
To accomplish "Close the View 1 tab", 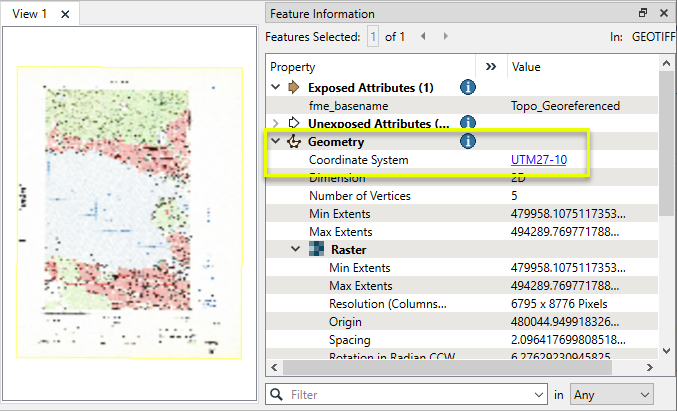I will [x=65, y=14].
